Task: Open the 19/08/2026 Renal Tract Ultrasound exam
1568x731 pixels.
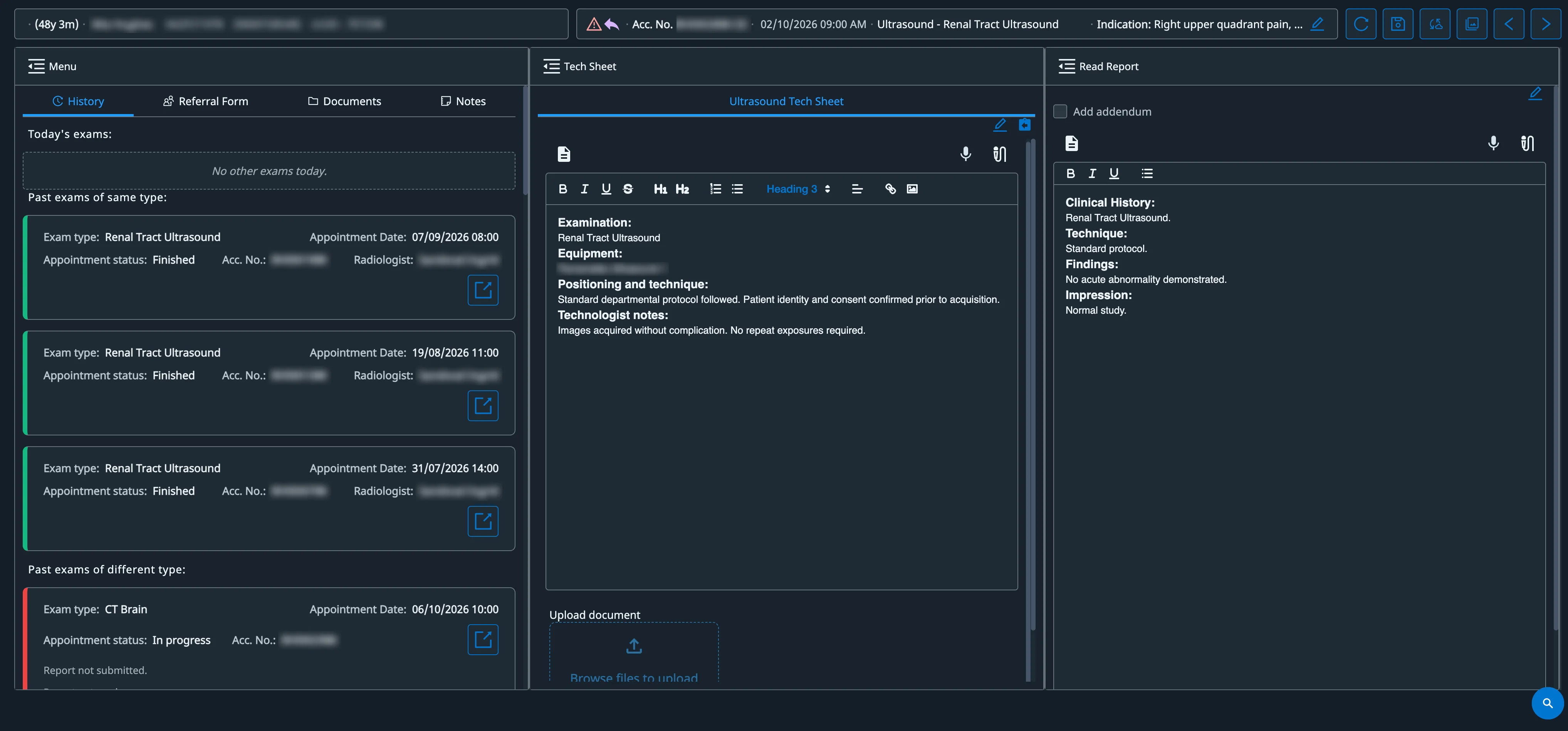Action: pyautogui.click(x=483, y=405)
